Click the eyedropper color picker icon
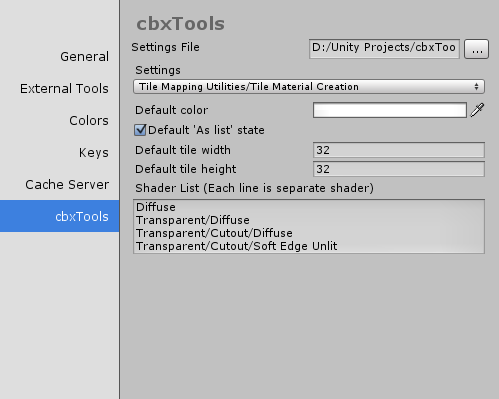The image size is (499, 399). click(477, 110)
